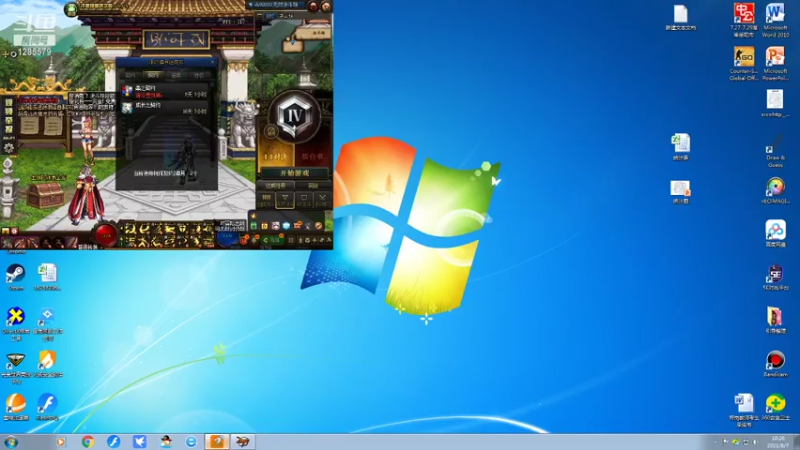Screen dimensions: 800x450
Task: Open the ACDSee-like color wheel image shortcut
Action: point(775,191)
